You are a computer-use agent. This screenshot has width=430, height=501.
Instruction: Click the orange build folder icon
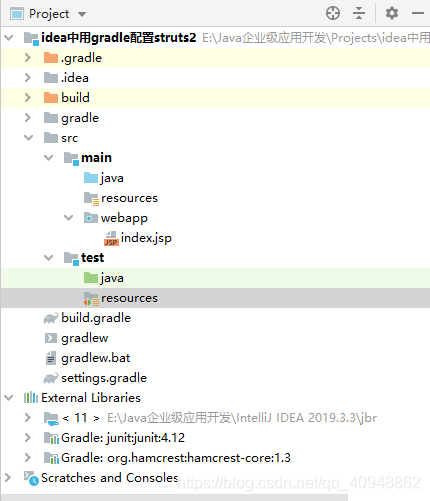tap(51, 98)
